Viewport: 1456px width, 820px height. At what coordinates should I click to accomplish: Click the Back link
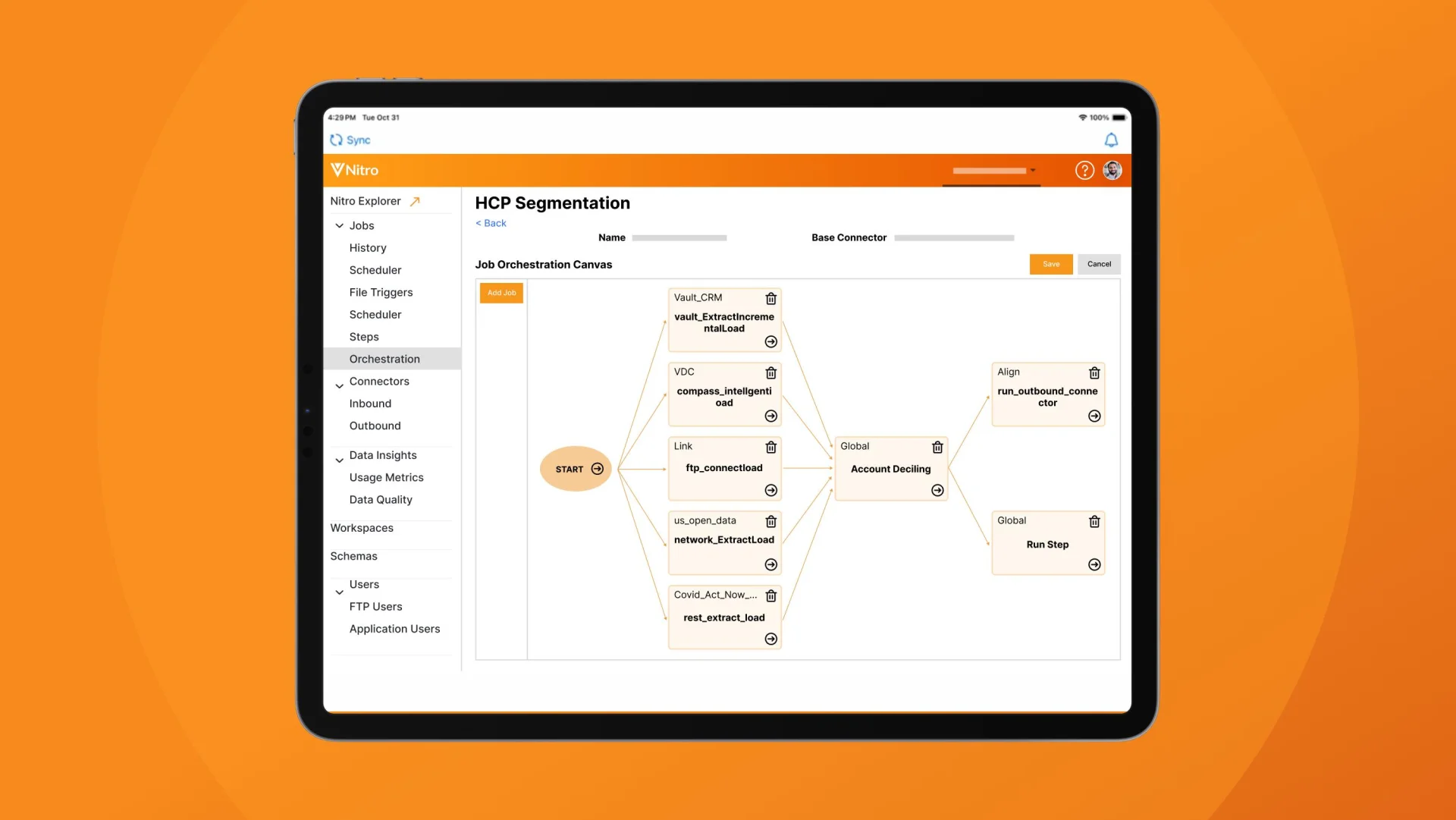point(492,222)
